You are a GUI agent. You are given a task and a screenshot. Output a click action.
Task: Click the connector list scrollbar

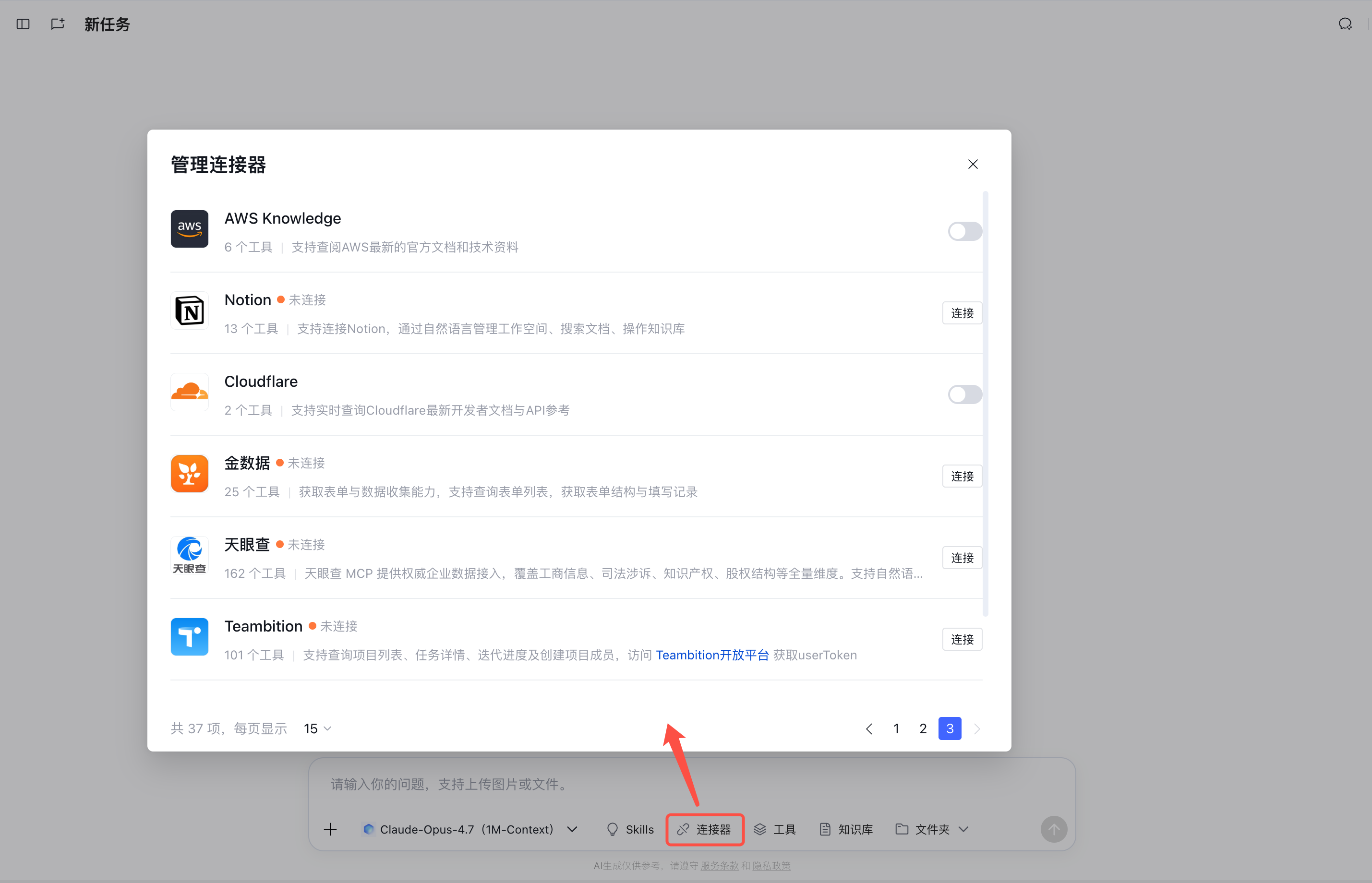[986, 404]
